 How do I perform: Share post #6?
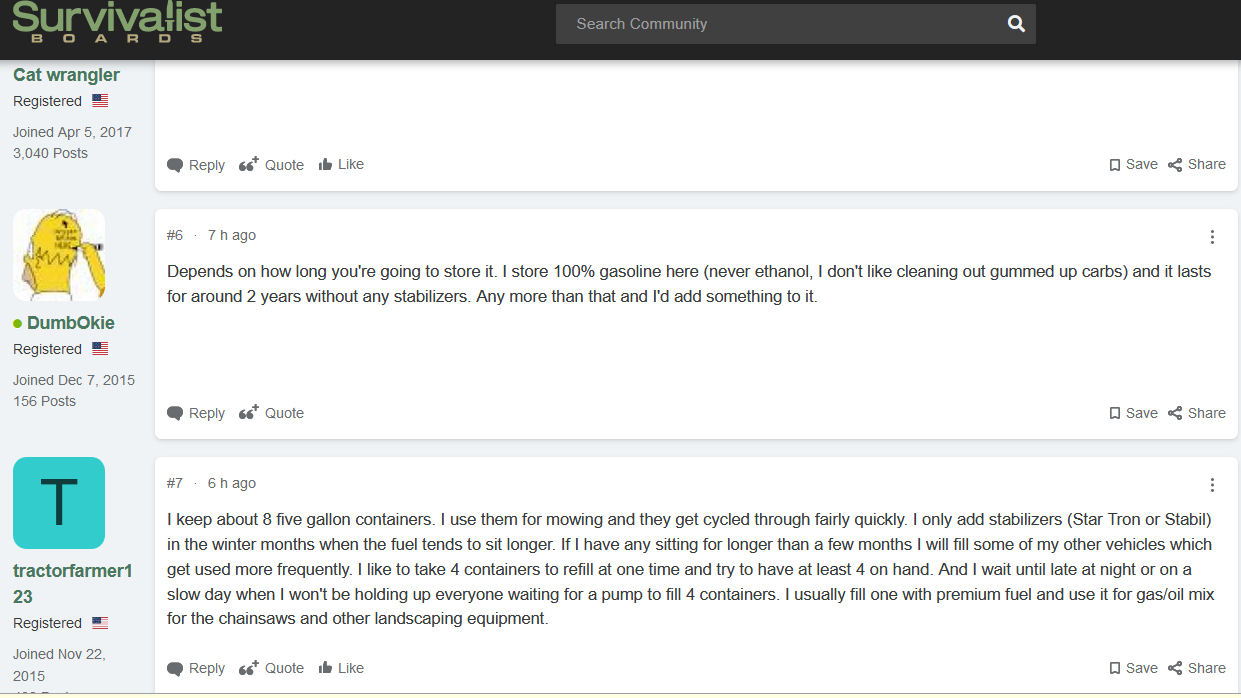point(1197,413)
